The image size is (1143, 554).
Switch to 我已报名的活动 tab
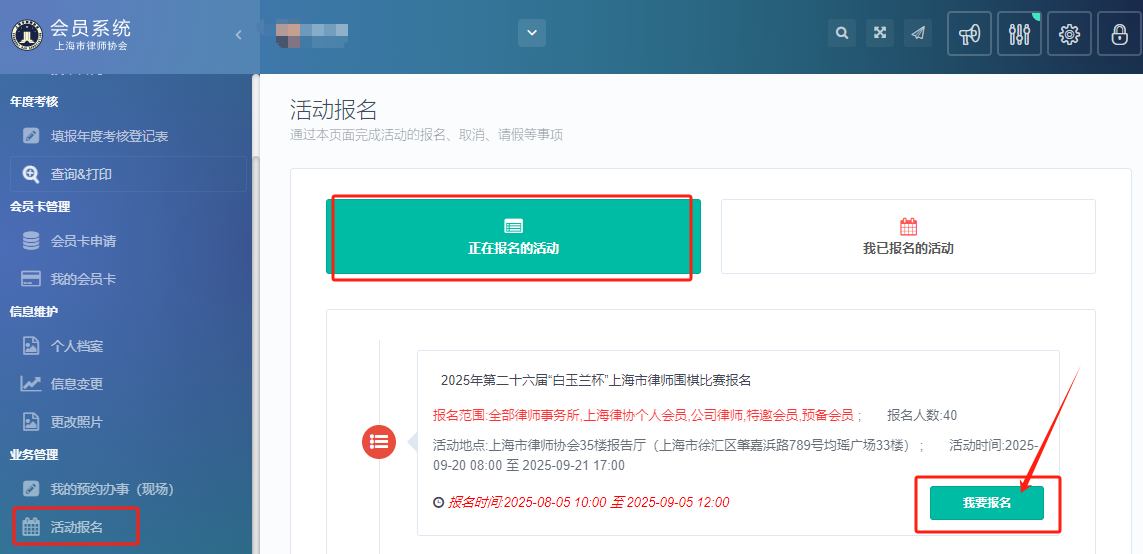coord(908,237)
